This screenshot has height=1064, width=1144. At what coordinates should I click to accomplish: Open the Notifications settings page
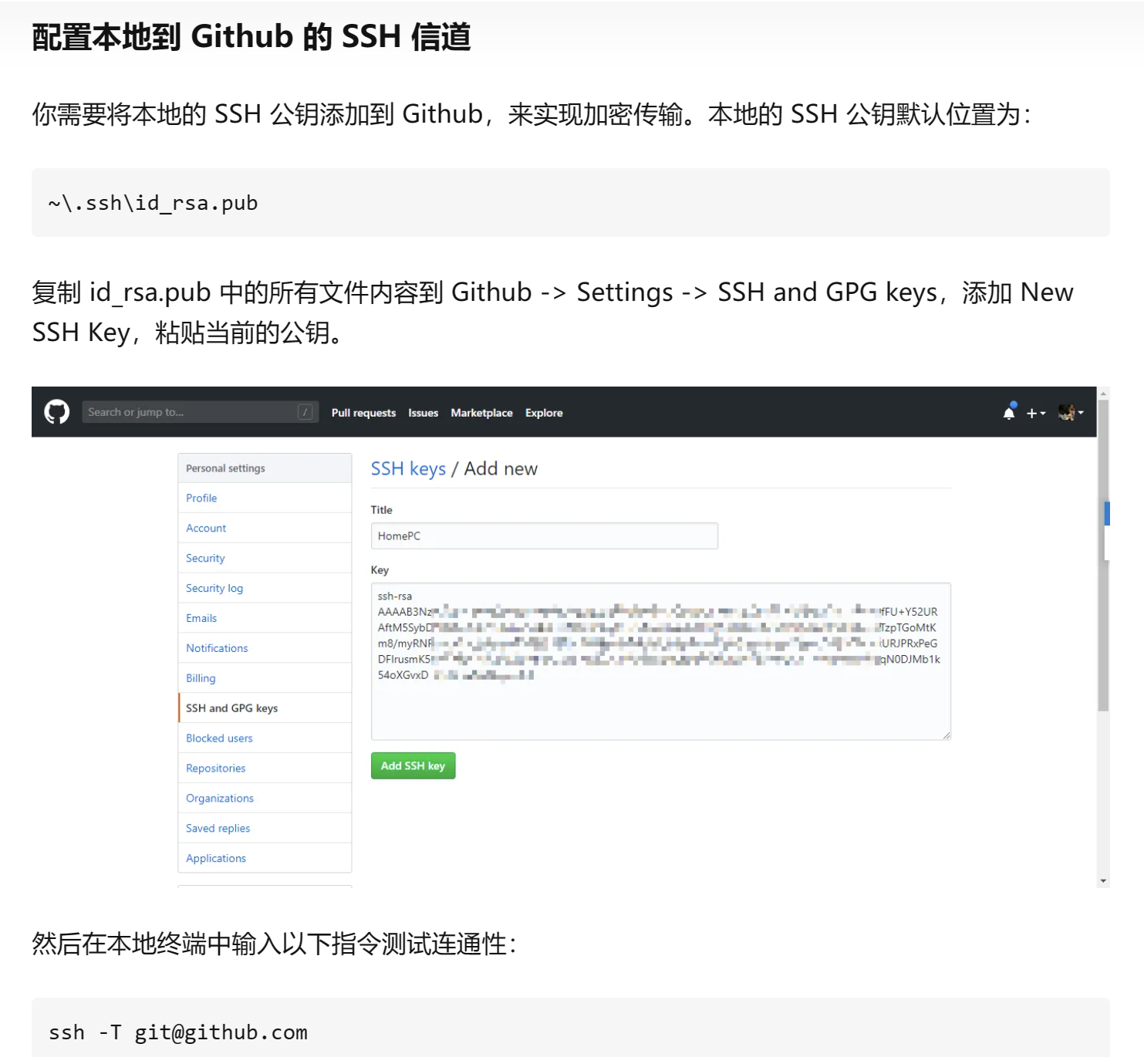(265, 648)
